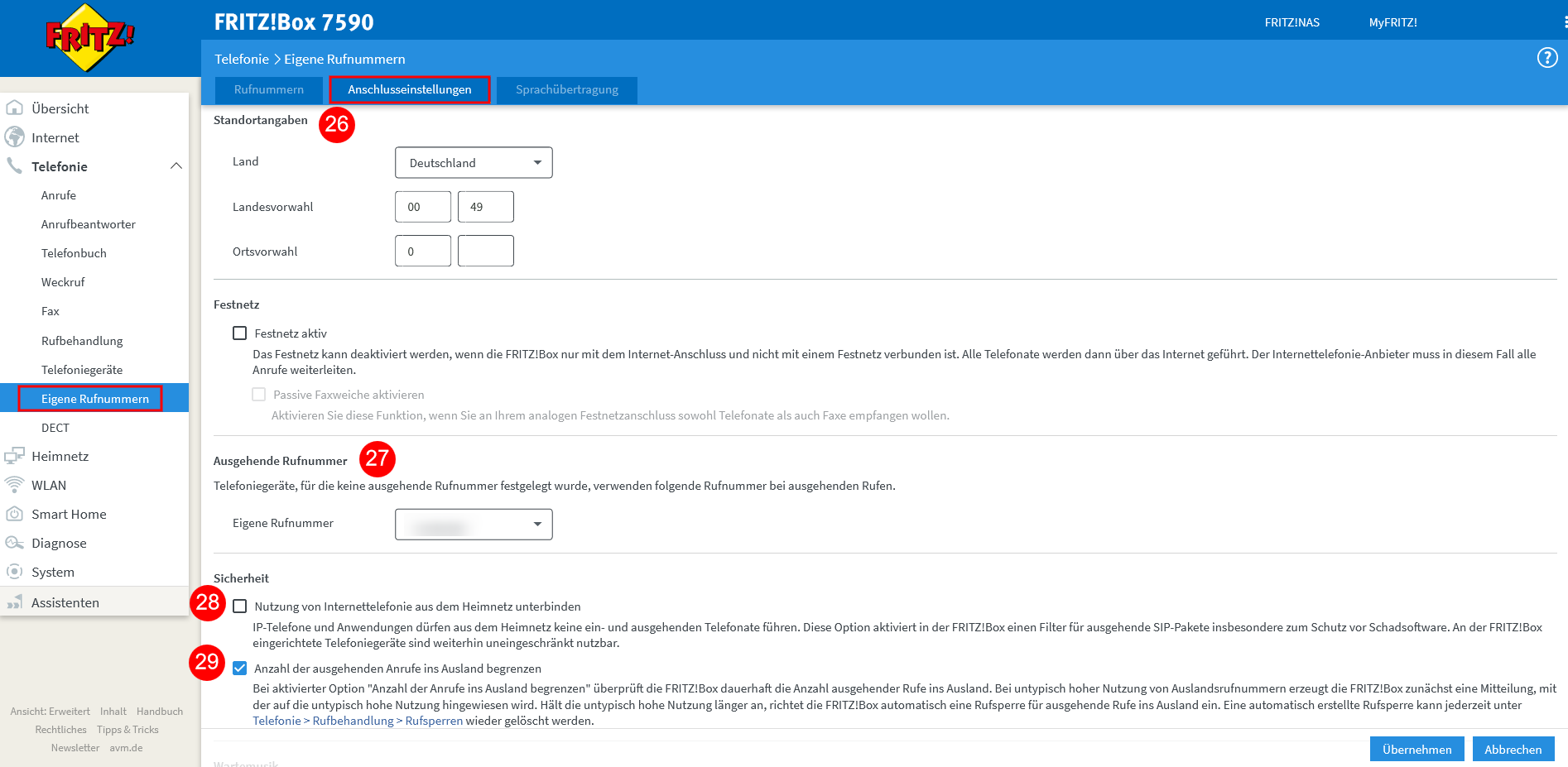
Task: Click the Assistenten icon
Action: [x=14, y=602]
